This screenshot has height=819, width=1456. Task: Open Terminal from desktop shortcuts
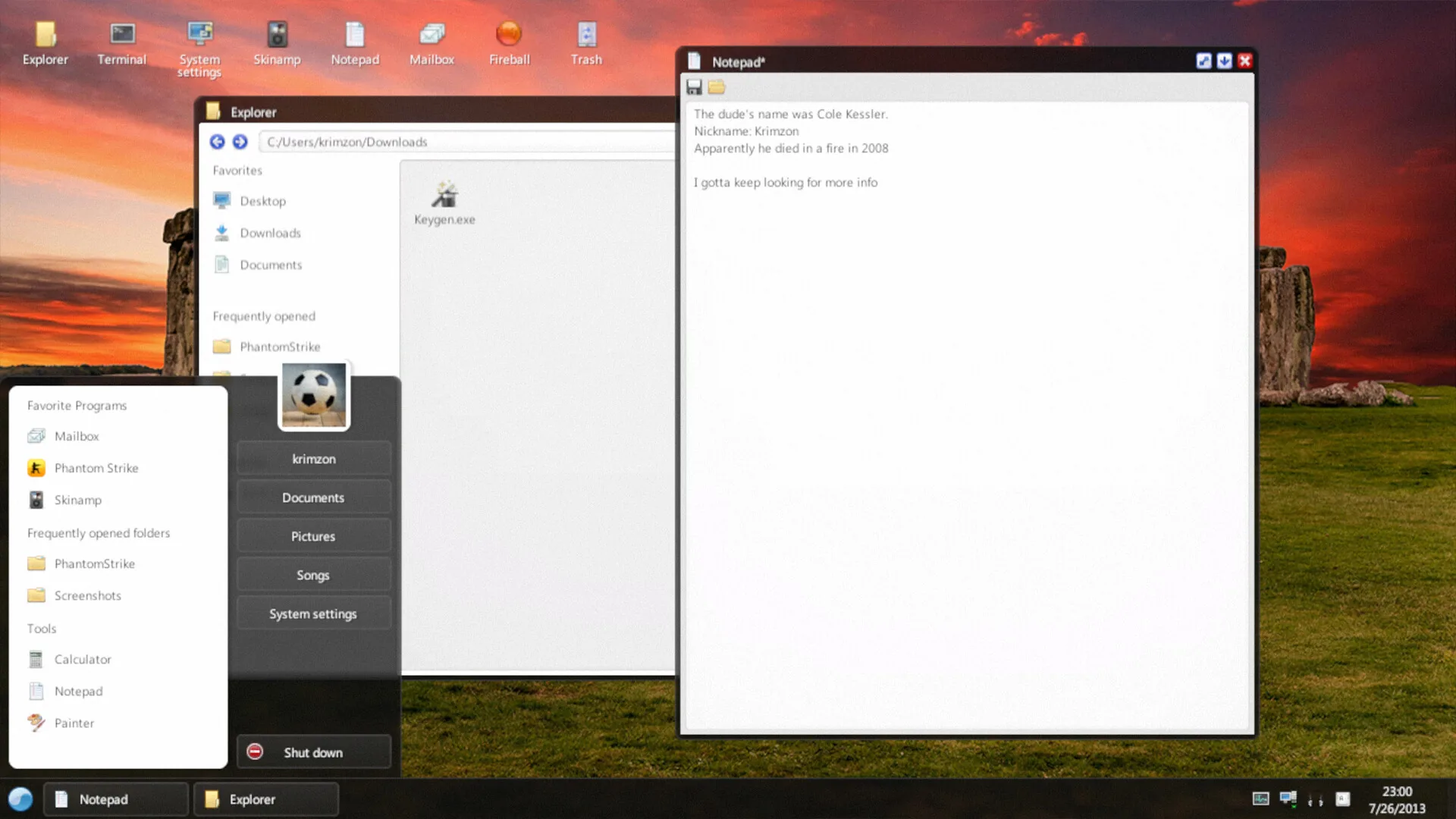coord(121,43)
